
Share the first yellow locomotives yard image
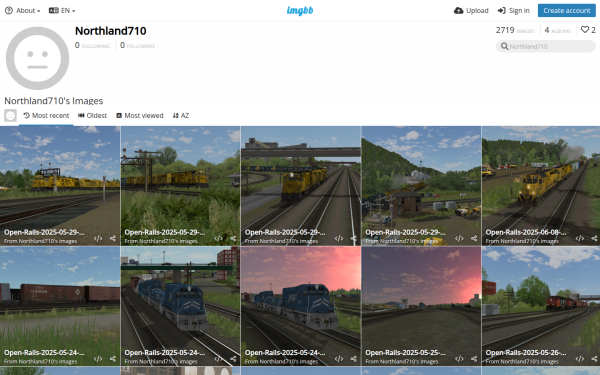(x=113, y=238)
